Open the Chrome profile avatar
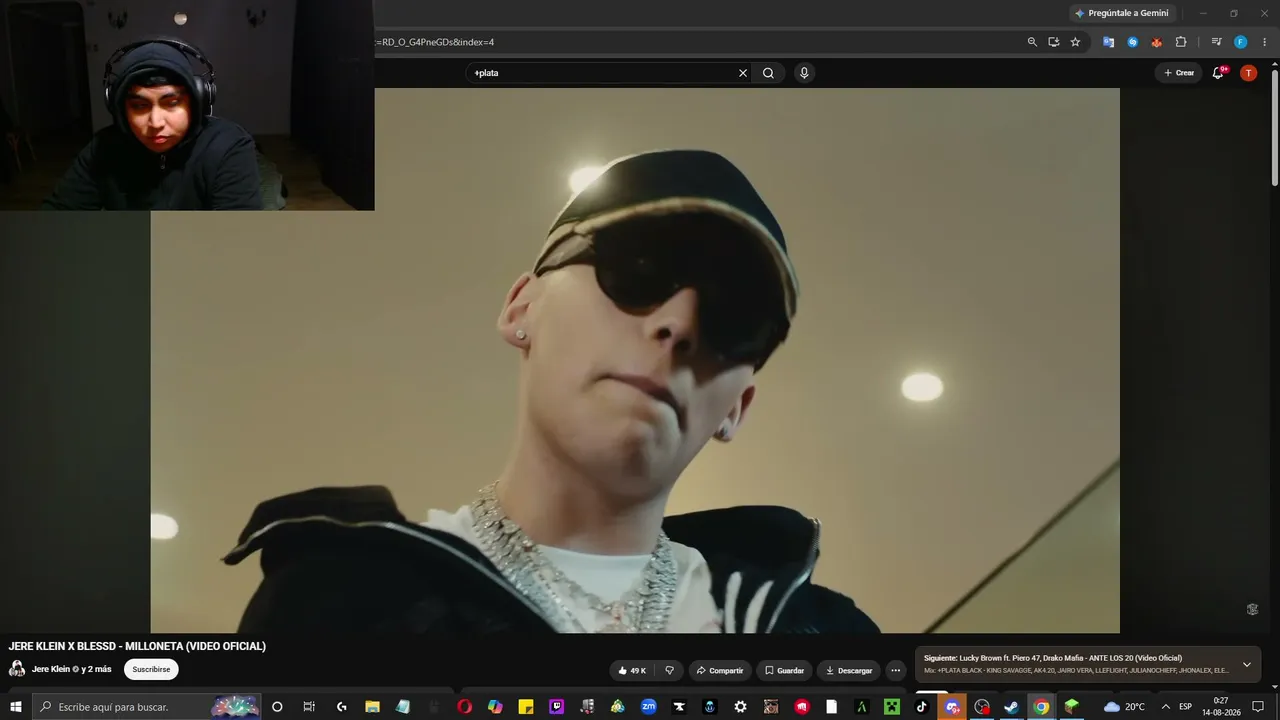The image size is (1280, 720). pyautogui.click(x=1240, y=42)
